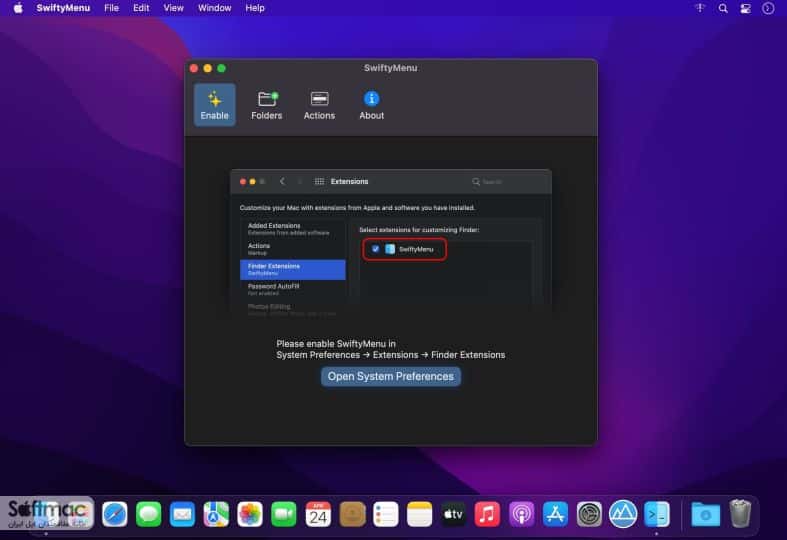The width and height of the screenshot is (787, 540).
Task: Open System Preferences gear in the Dock
Action: (x=589, y=514)
